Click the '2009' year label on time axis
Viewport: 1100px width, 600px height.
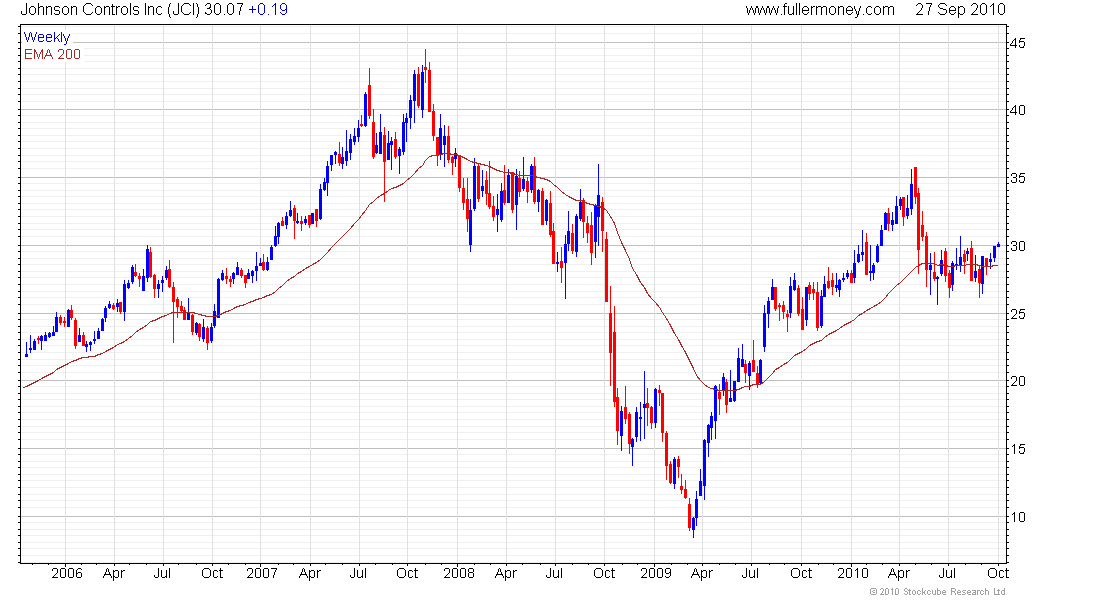656,573
